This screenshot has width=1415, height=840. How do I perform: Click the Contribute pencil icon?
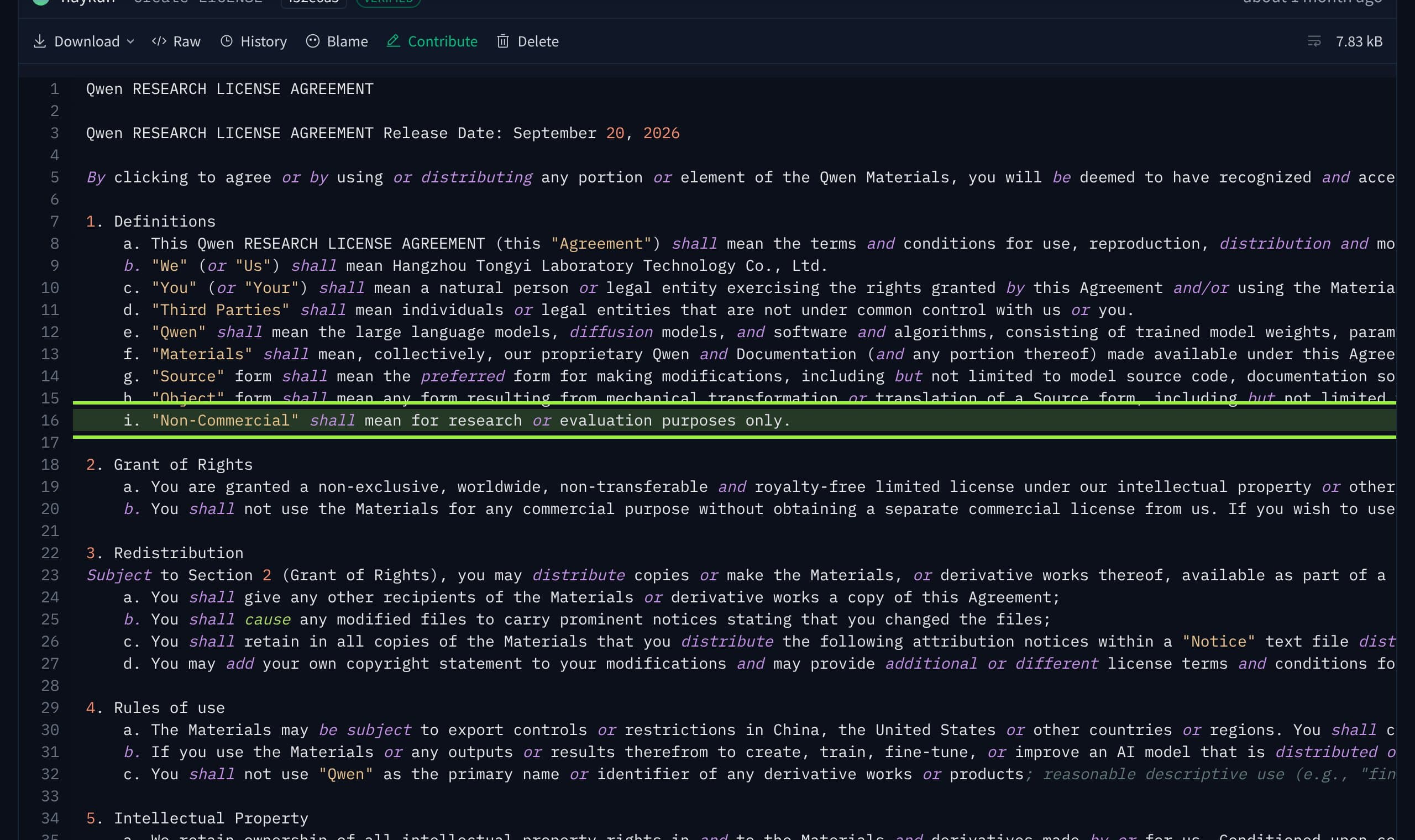click(x=394, y=41)
